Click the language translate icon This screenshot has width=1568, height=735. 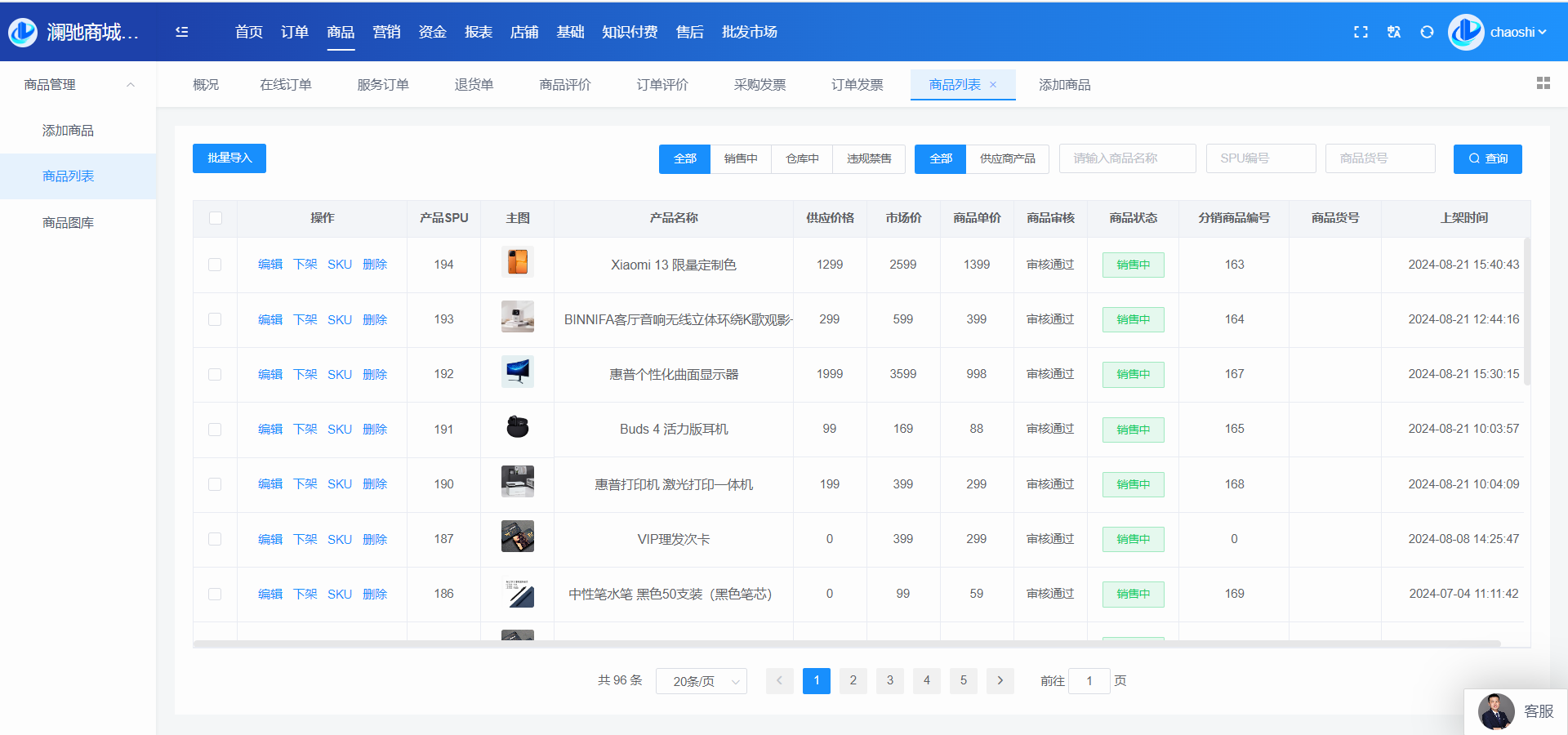(x=1394, y=32)
